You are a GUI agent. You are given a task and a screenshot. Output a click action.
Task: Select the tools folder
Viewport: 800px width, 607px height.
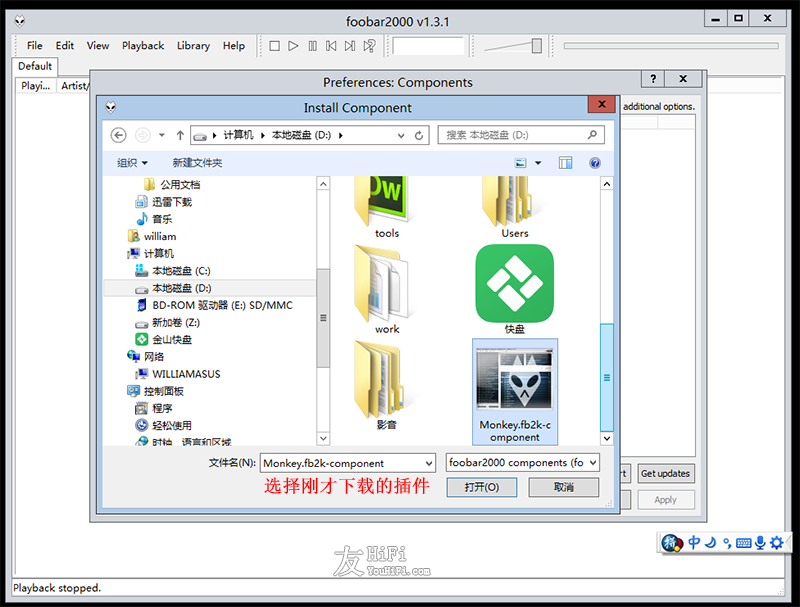(x=387, y=208)
